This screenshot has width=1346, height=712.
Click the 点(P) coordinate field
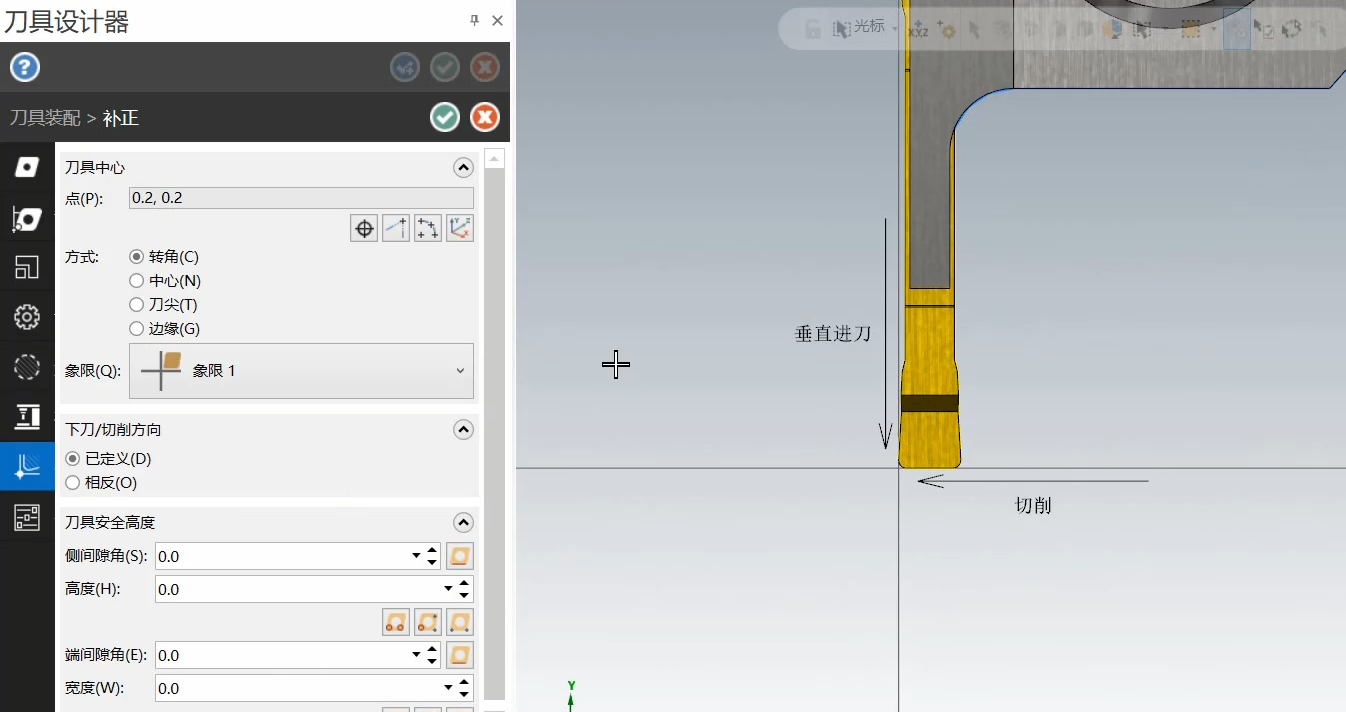pos(301,198)
